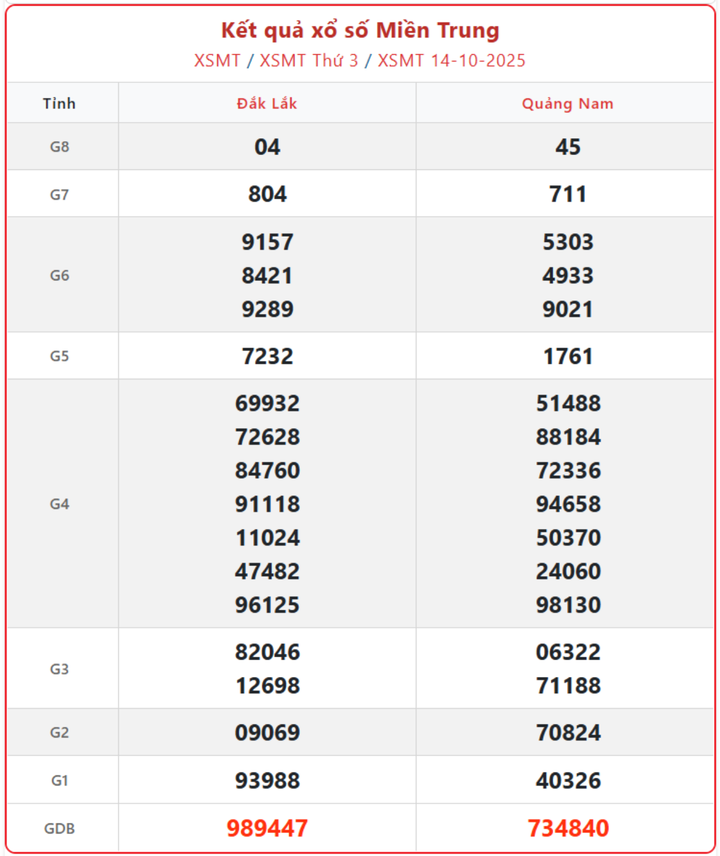
Task: Select Quảng Nam G7 number 711
Action: coord(567,194)
